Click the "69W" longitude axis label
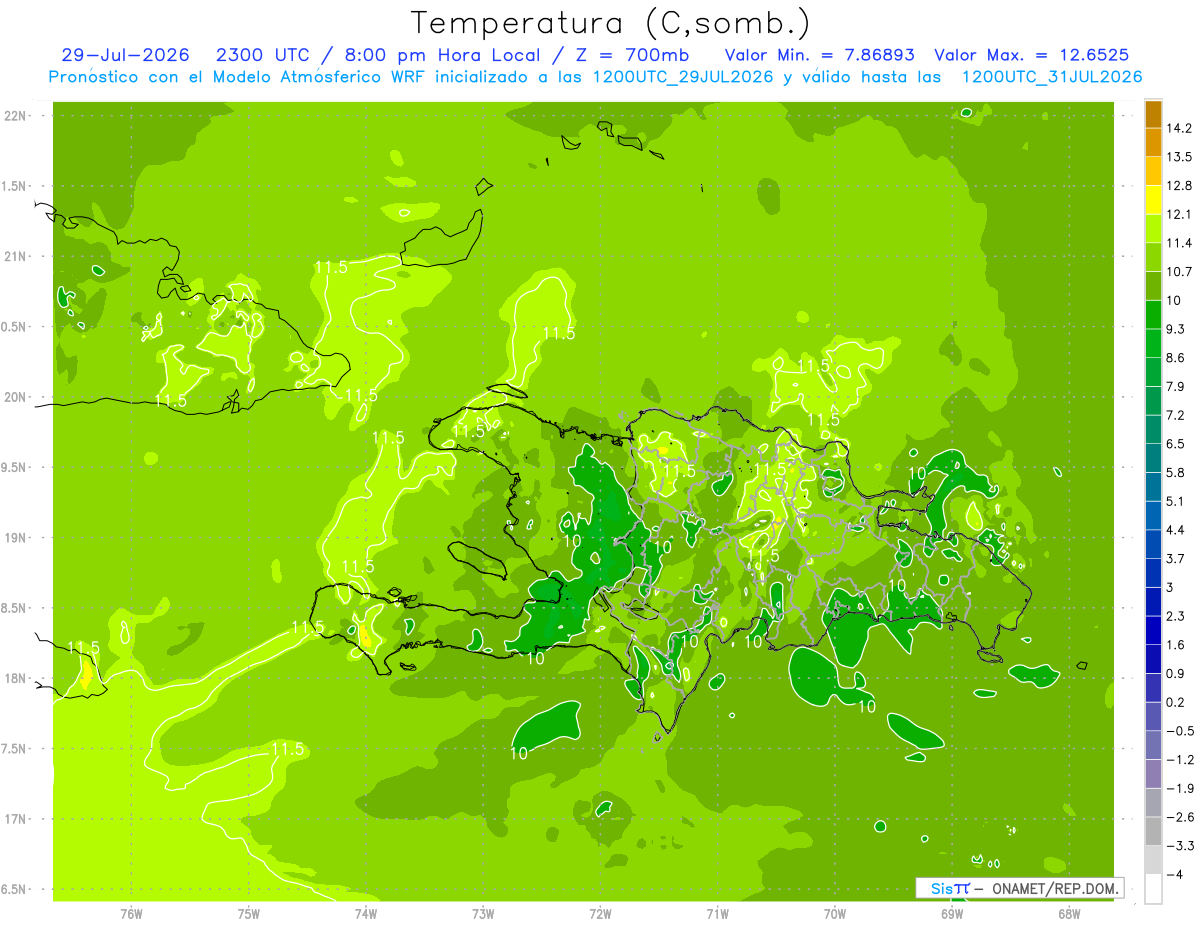 (x=952, y=914)
